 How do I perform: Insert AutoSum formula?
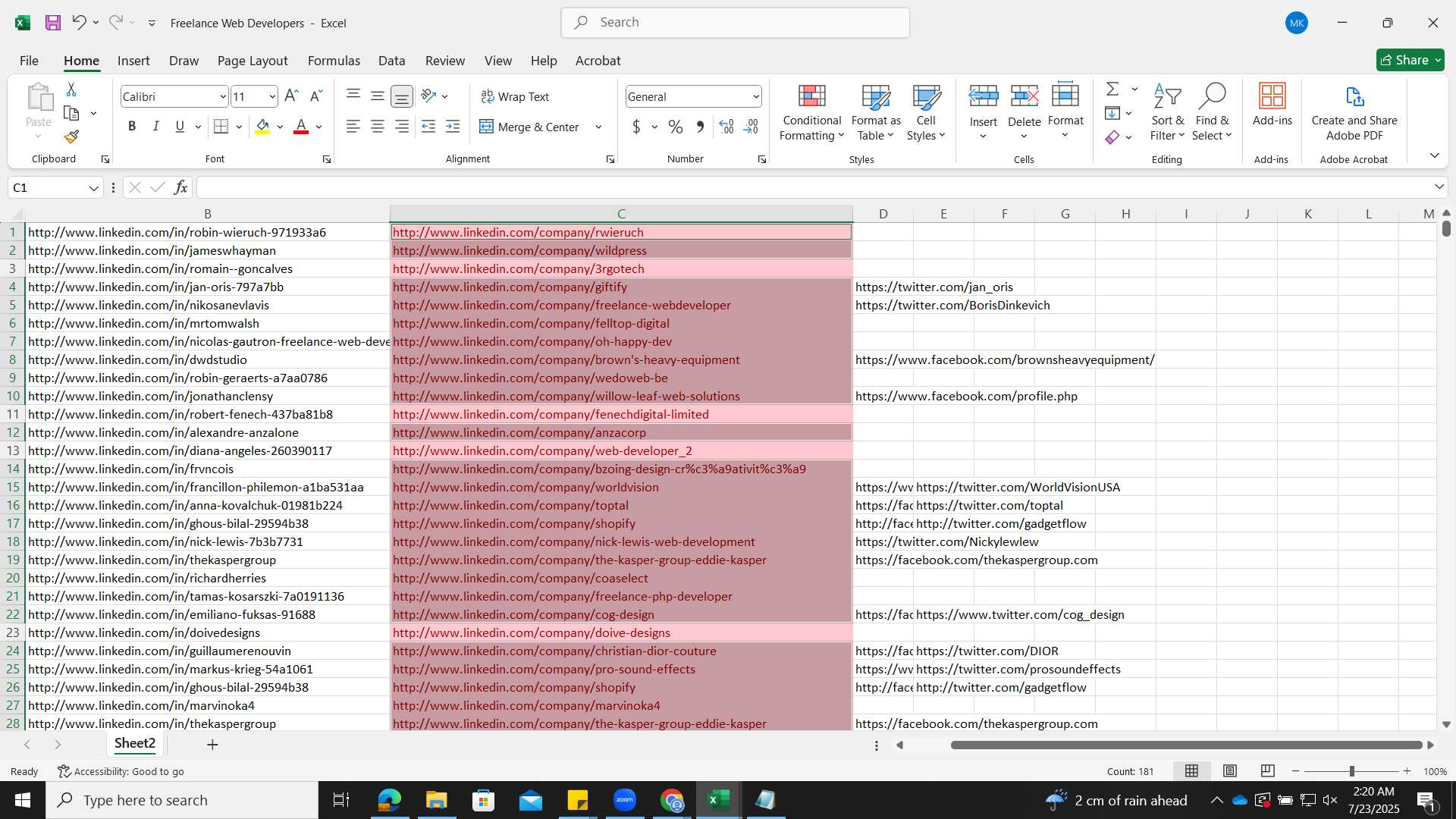point(1112,89)
